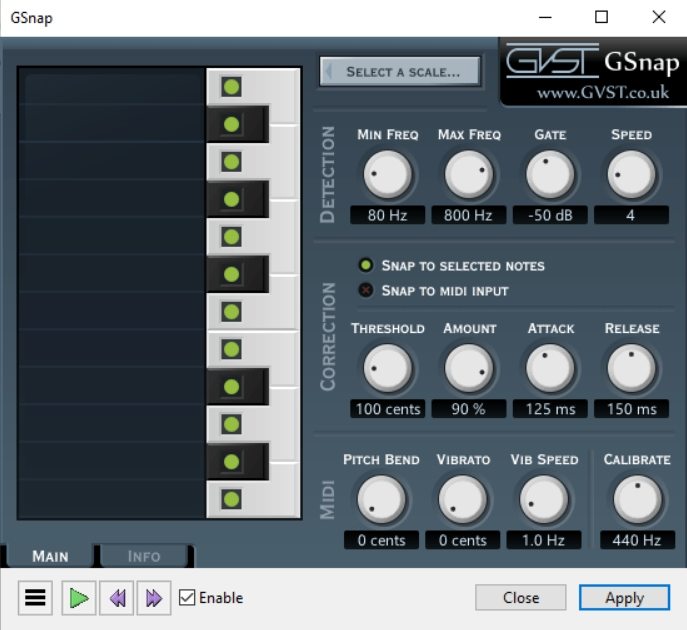Click the GVST logo
This screenshot has width=687, height=630.
552,60
